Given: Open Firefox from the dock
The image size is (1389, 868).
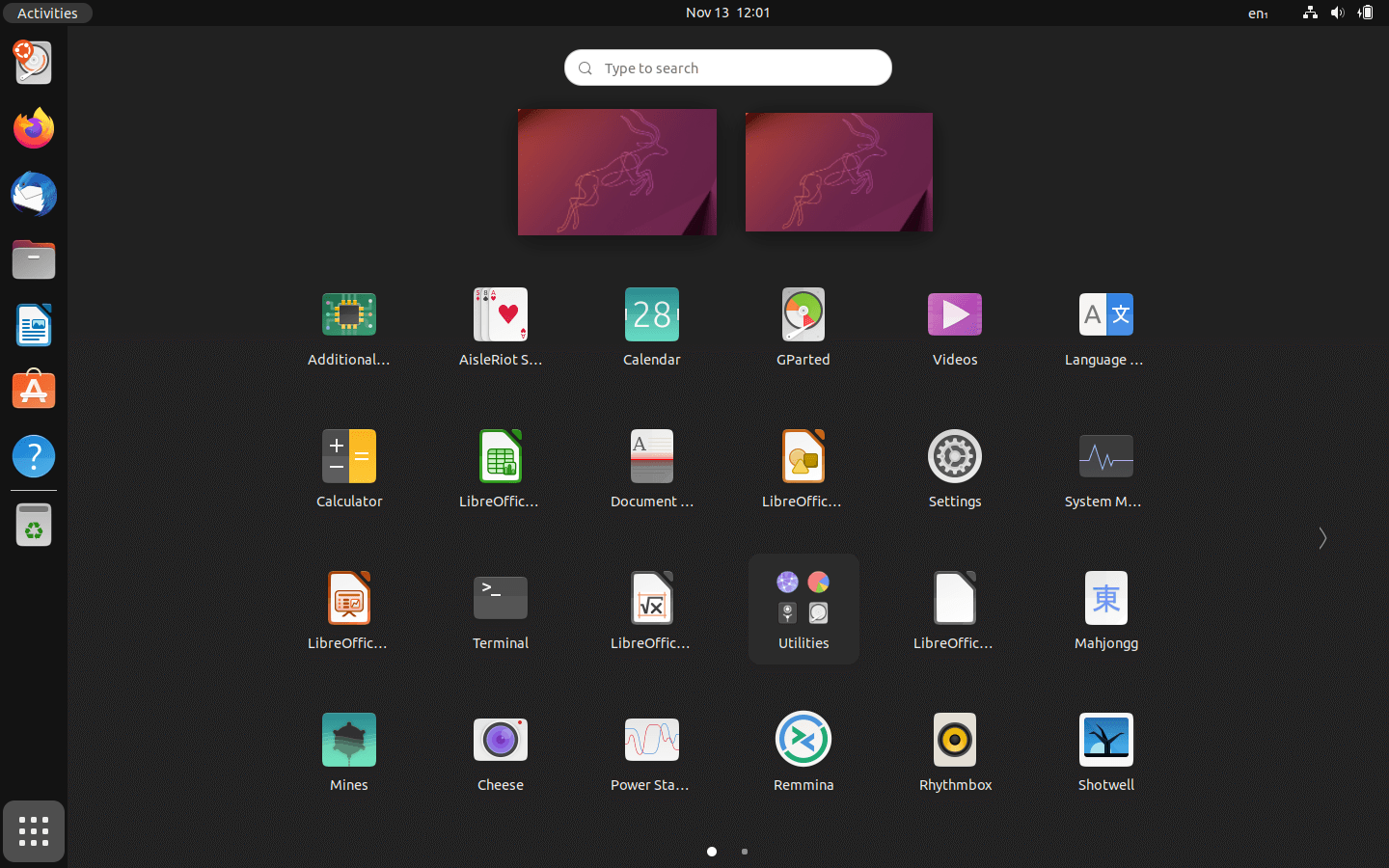Looking at the screenshot, I should 34,128.
